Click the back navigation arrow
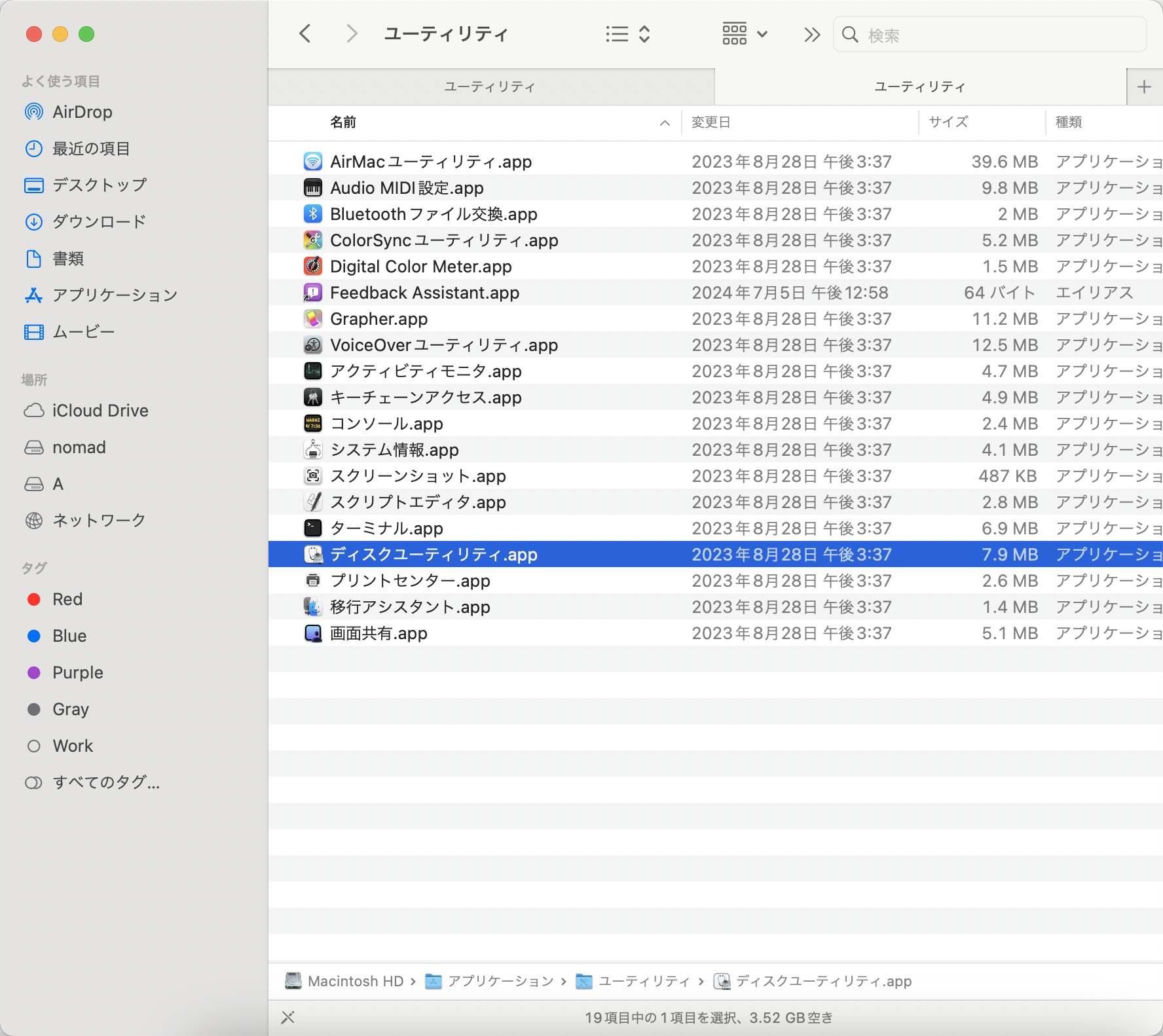 point(304,33)
